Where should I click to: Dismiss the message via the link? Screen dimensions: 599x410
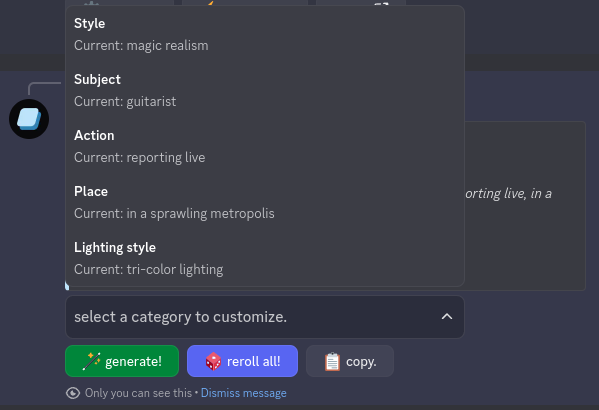click(x=243, y=393)
